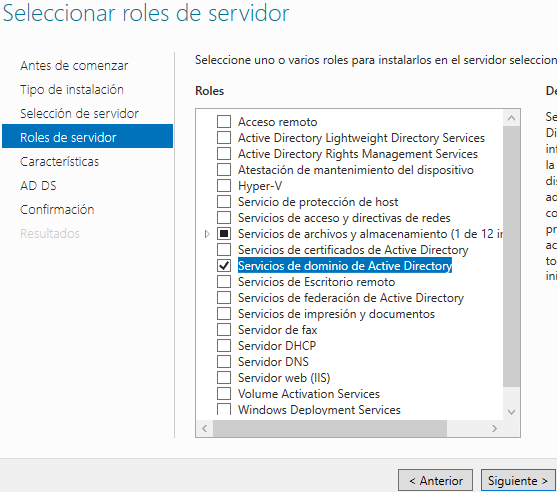
Task: Go to Tipo de instalación step
Action: (72, 90)
